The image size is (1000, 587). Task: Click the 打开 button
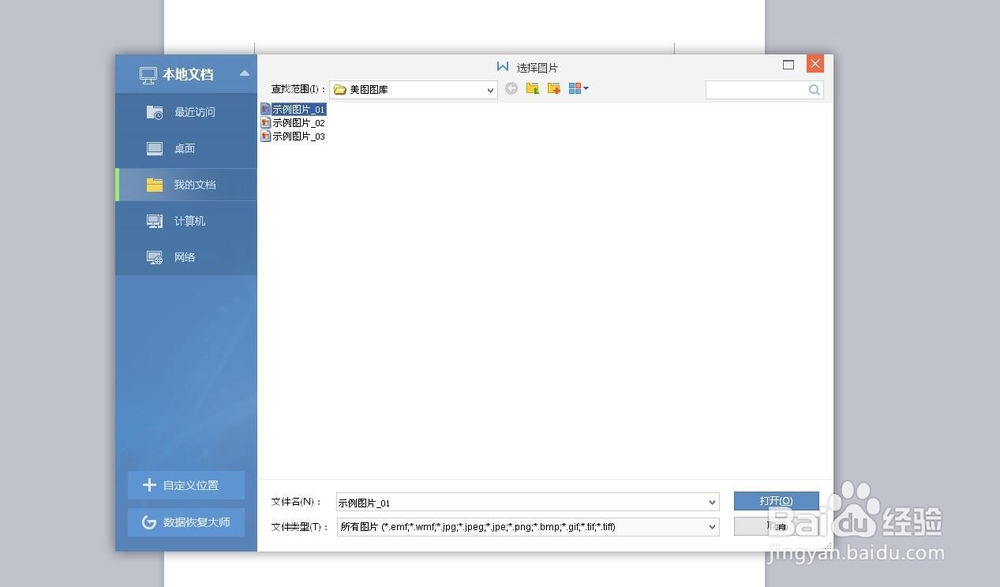776,501
